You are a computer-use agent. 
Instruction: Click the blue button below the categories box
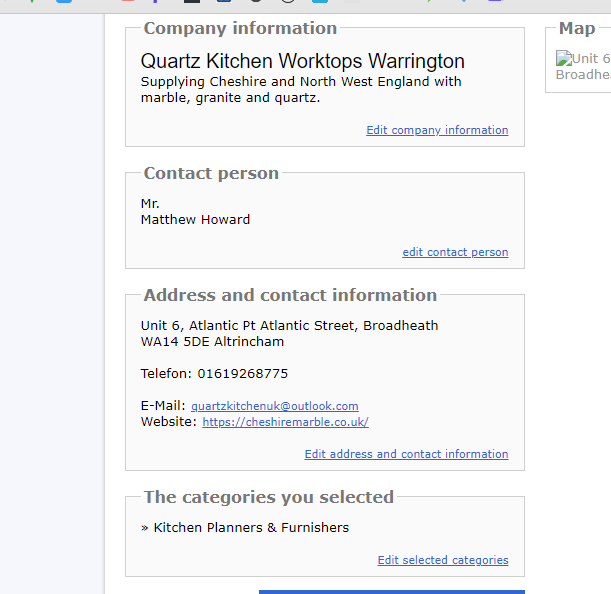(x=392, y=592)
